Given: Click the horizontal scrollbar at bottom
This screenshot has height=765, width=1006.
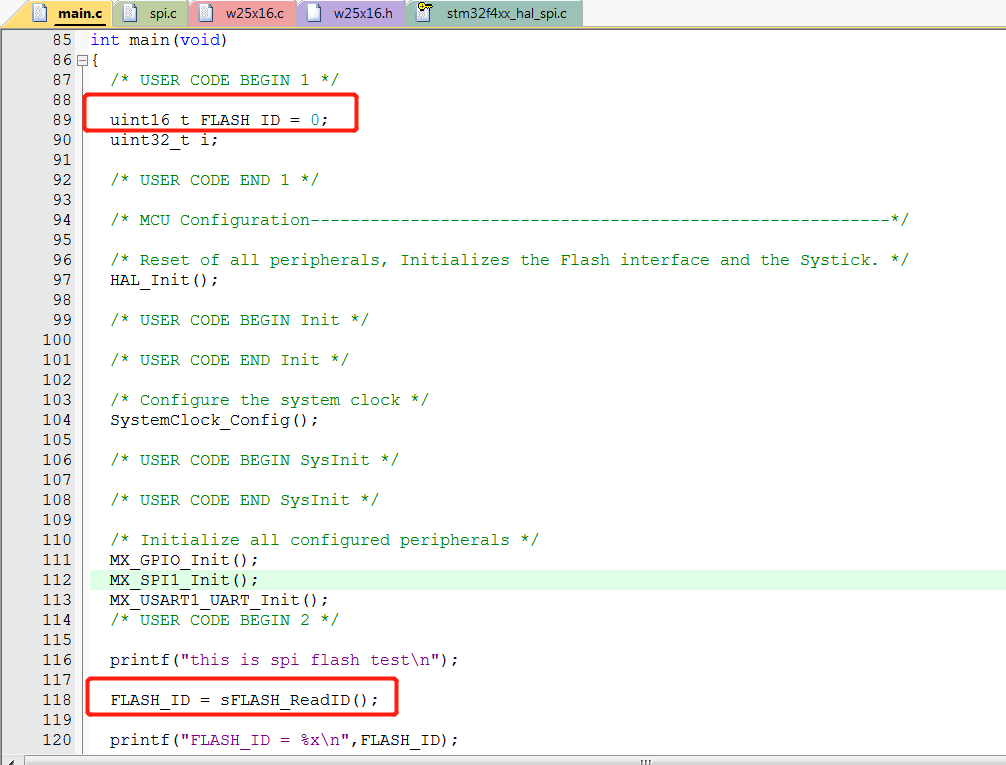Looking at the screenshot, I should [513, 761].
